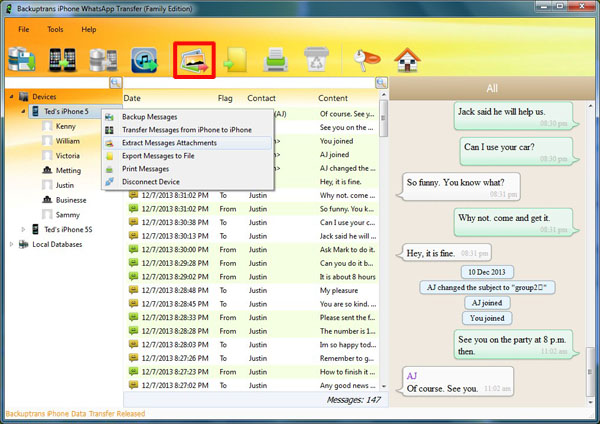The image size is (600, 424).
Task: Expand the Local Databases node
Action: pos(11,244)
